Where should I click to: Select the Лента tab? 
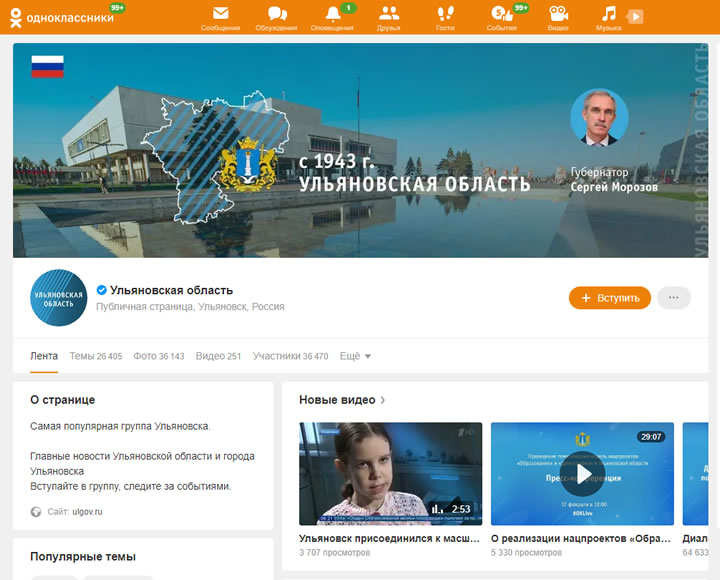coord(44,356)
